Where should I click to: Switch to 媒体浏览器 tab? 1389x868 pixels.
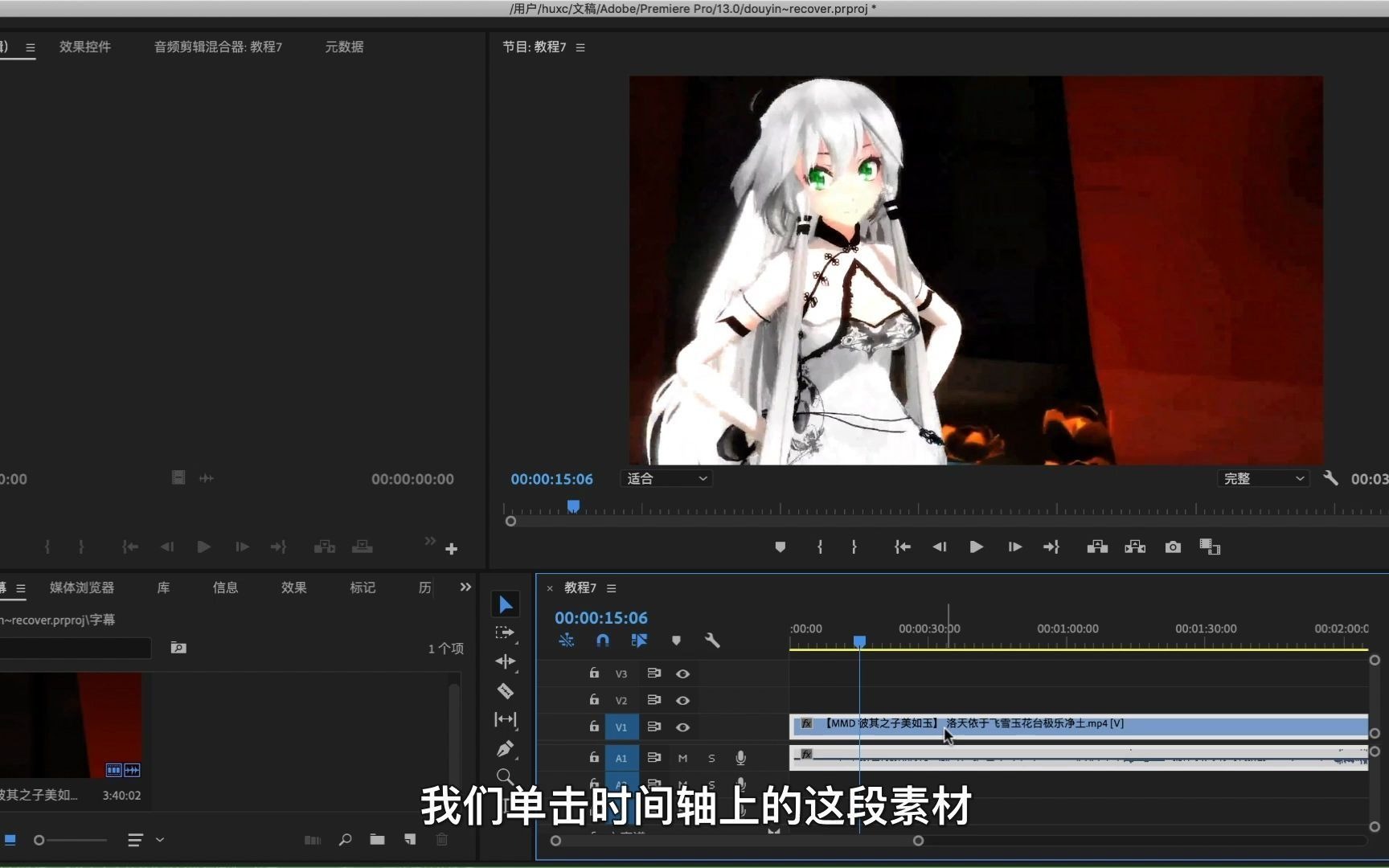(82, 588)
